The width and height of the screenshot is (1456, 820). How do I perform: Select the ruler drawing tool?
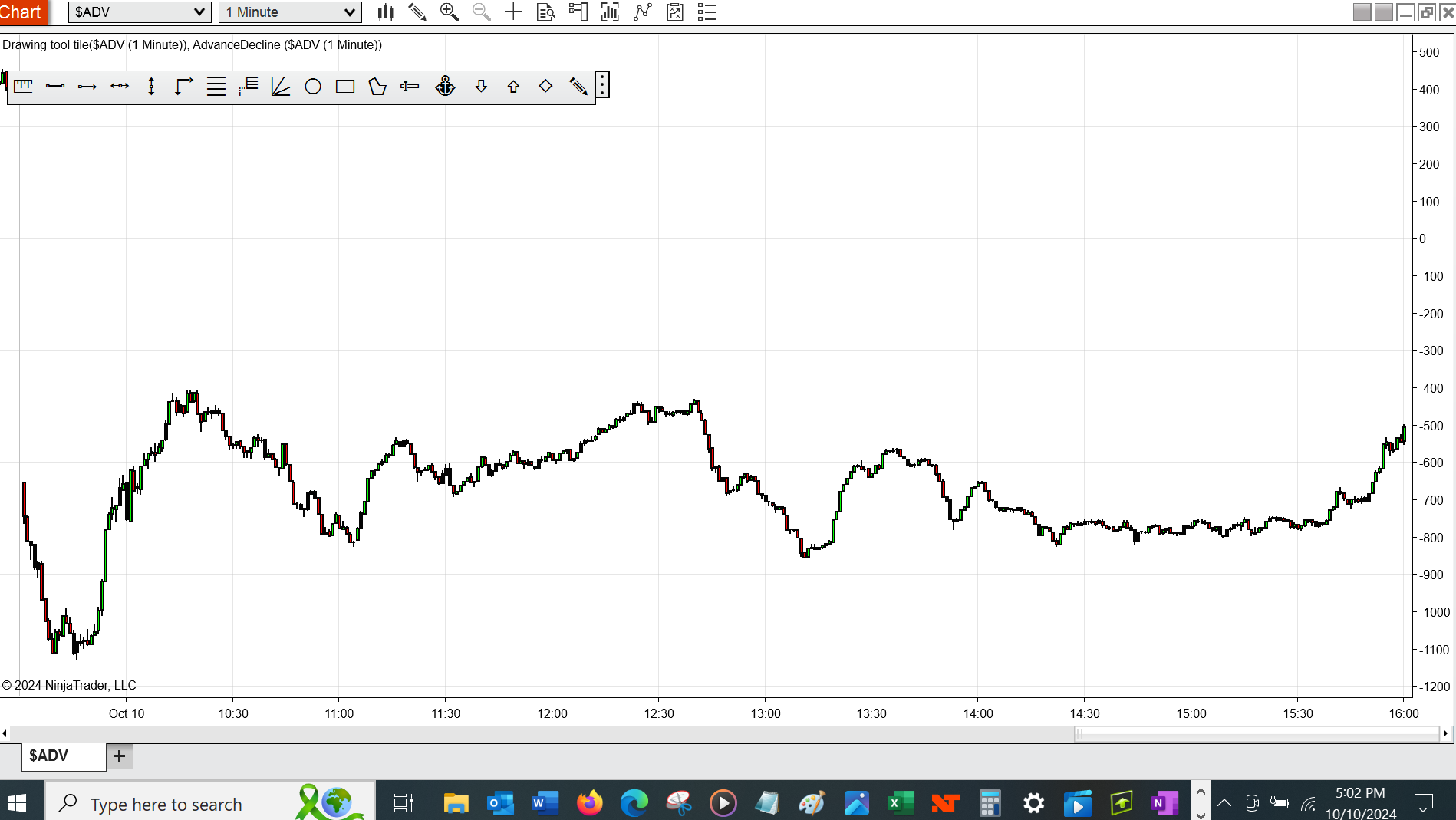click(23, 86)
